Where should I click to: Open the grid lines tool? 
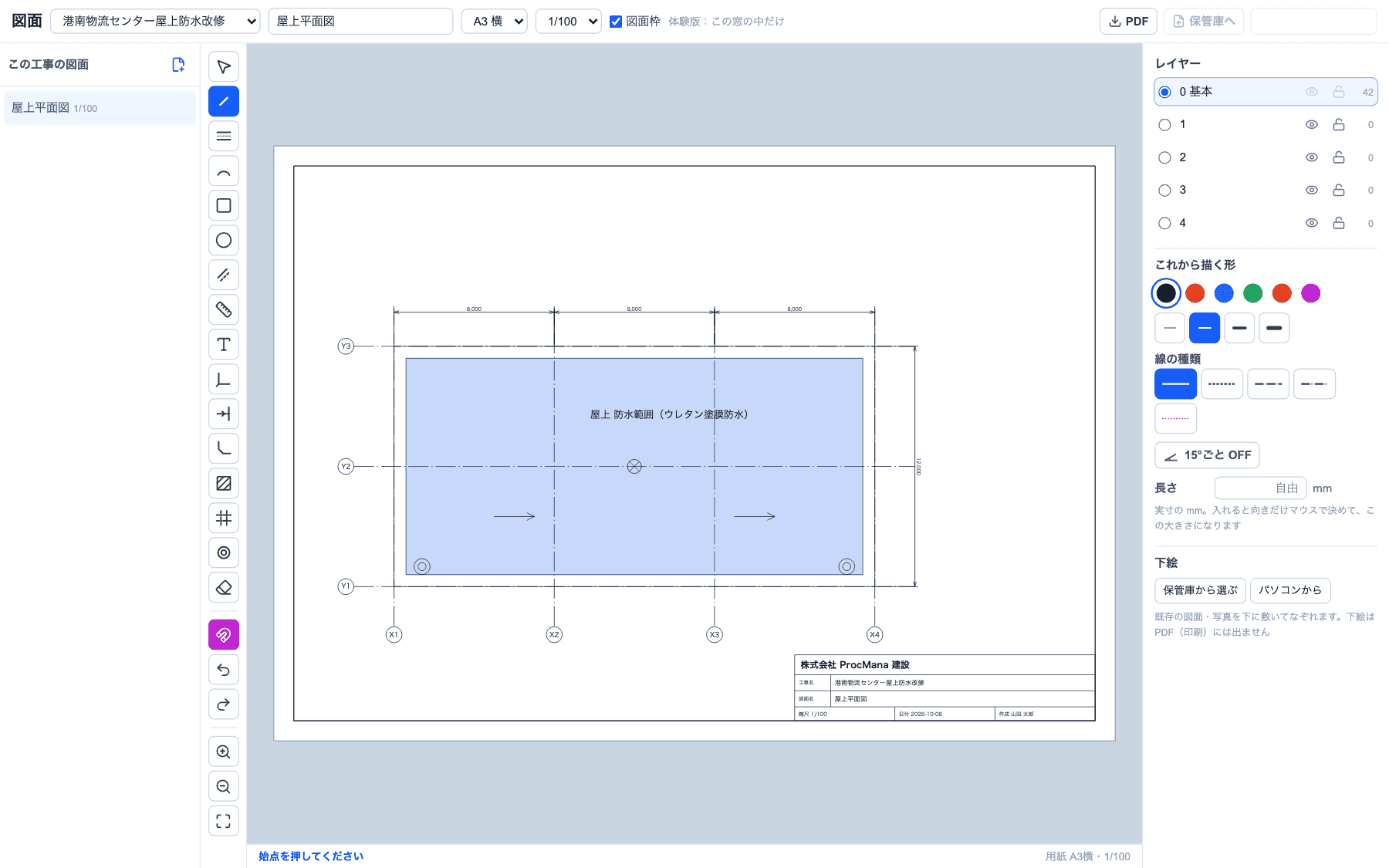(223, 518)
